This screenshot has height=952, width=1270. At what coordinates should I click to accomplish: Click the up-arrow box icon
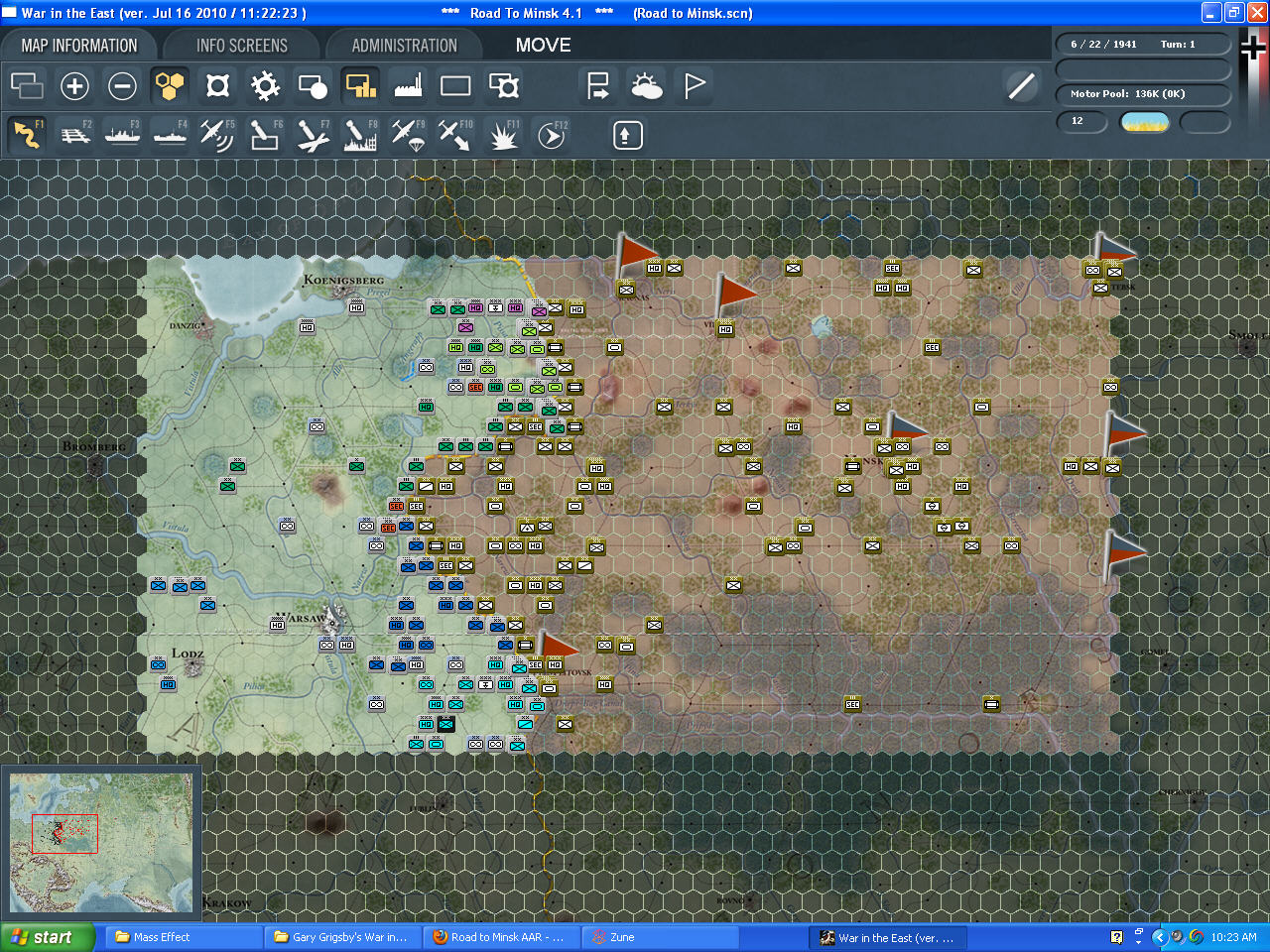coord(627,135)
